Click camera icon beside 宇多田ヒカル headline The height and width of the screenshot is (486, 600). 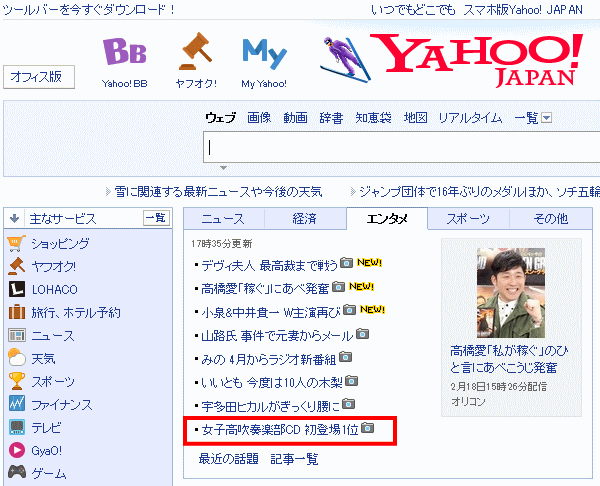[x=348, y=404]
